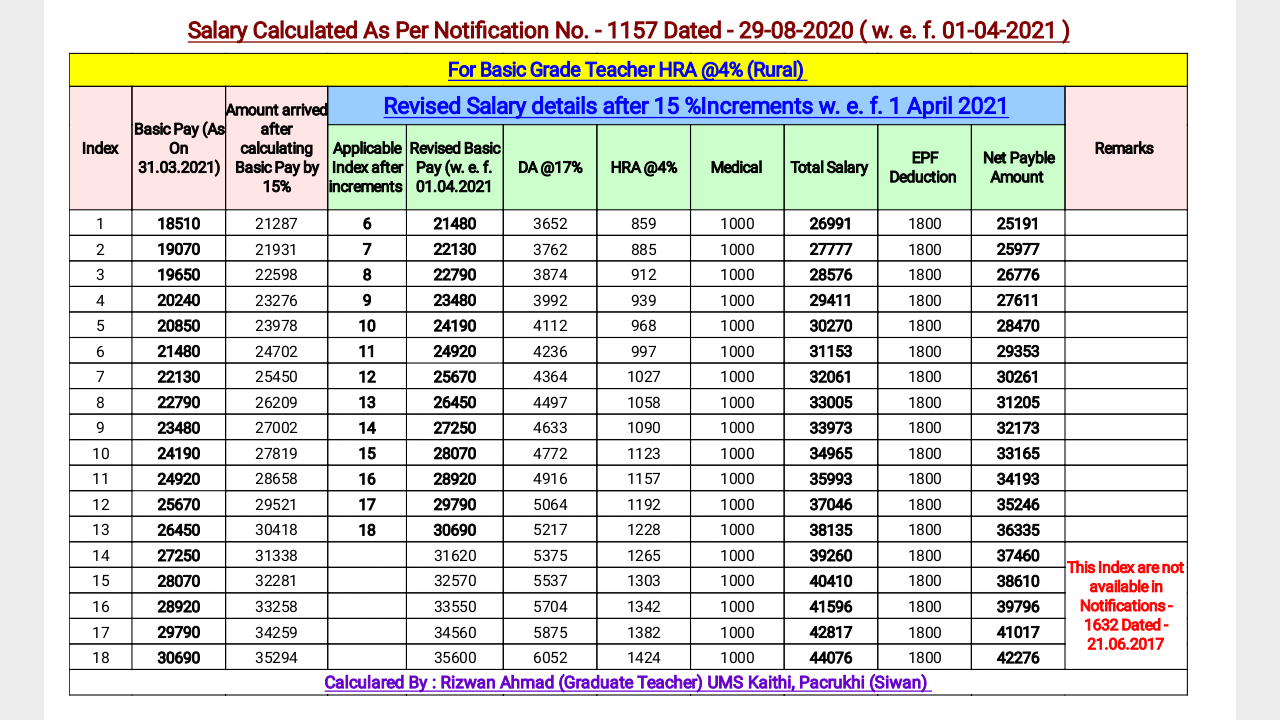Image resolution: width=1280 pixels, height=720 pixels.
Task: Click the net payable cell '32173'
Action: [1018, 428]
